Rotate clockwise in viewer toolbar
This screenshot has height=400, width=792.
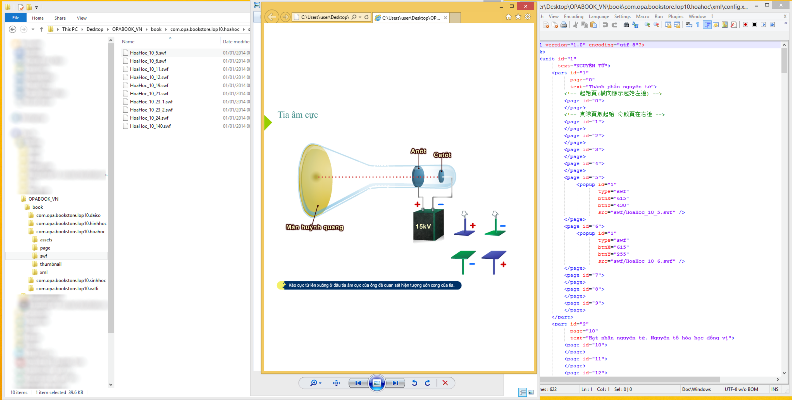point(428,383)
